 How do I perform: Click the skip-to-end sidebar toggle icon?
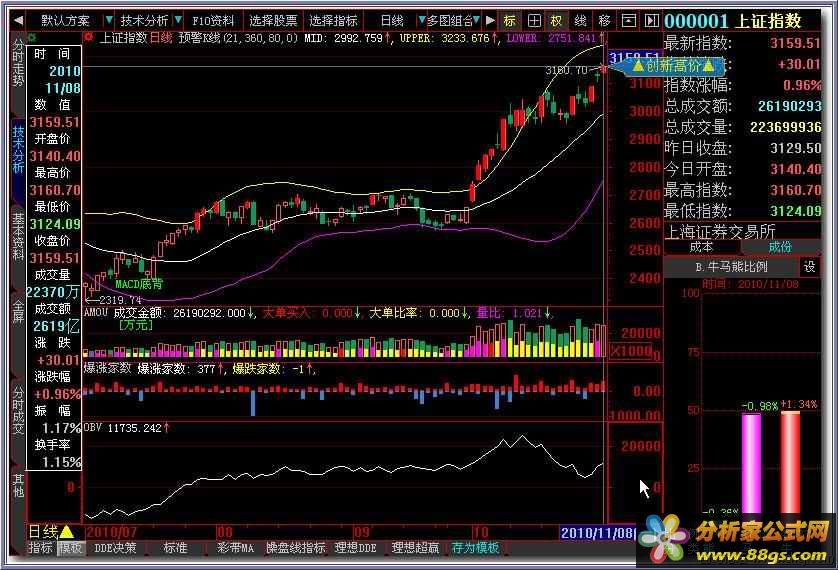(651, 21)
